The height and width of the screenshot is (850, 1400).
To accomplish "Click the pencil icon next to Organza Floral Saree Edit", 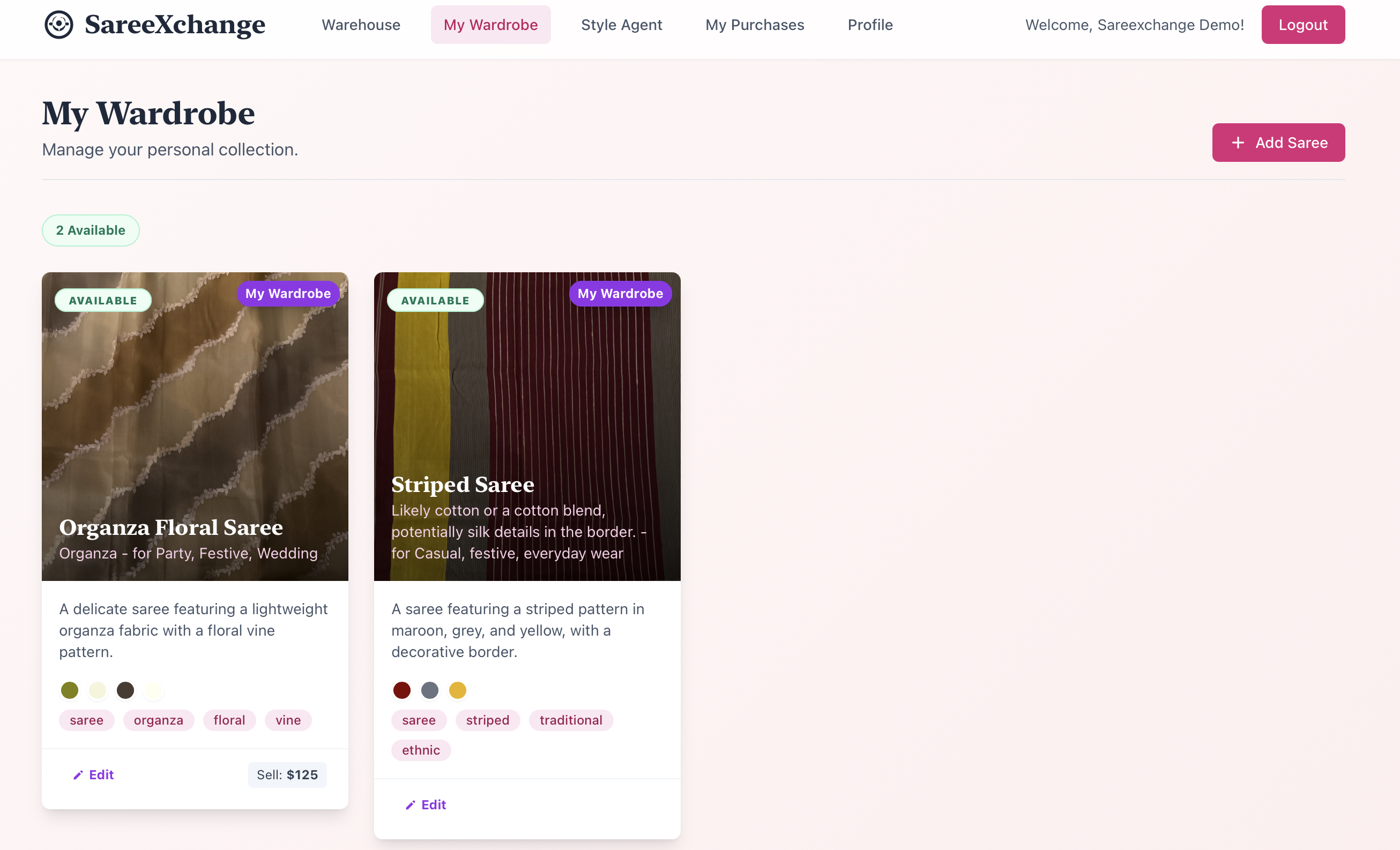I will click(x=78, y=774).
